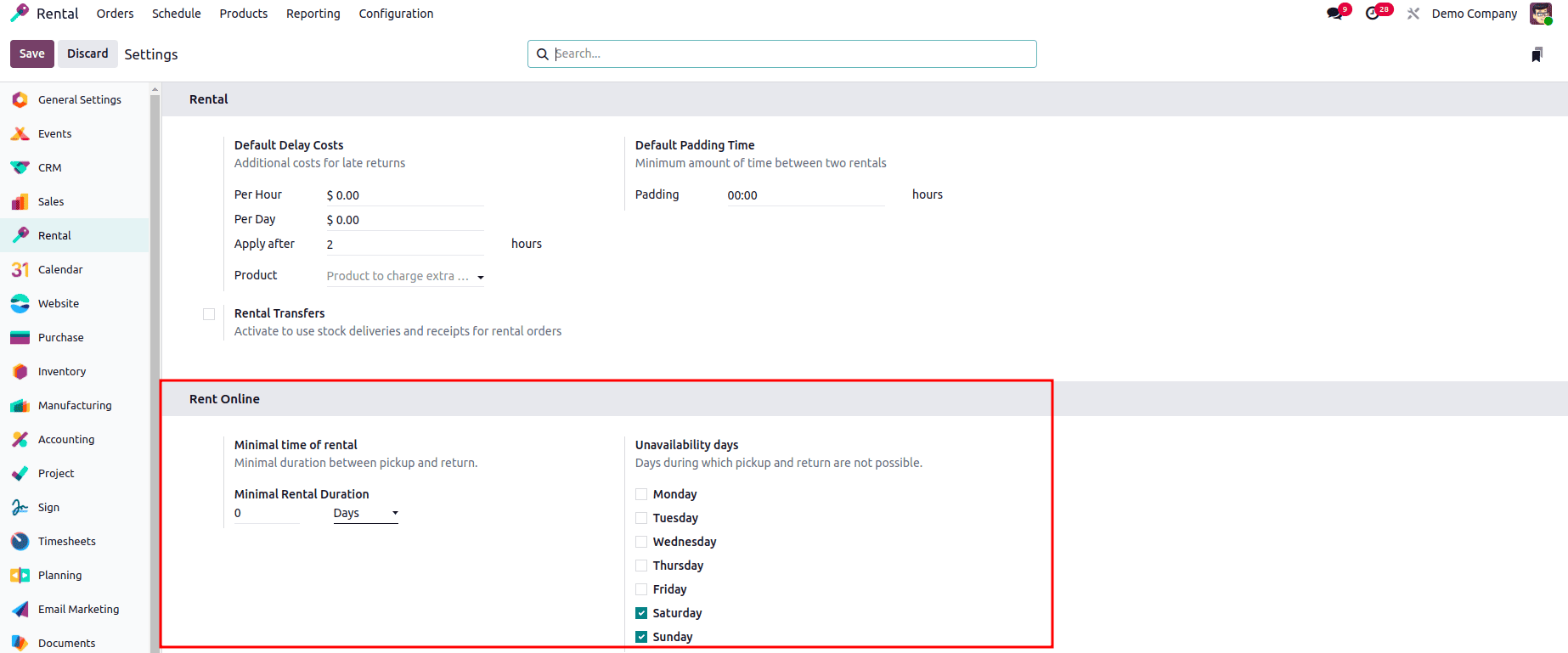Viewport: 1568px width, 653px height.
Task: Open the Schedule menu
Action: tap(177, 14)
